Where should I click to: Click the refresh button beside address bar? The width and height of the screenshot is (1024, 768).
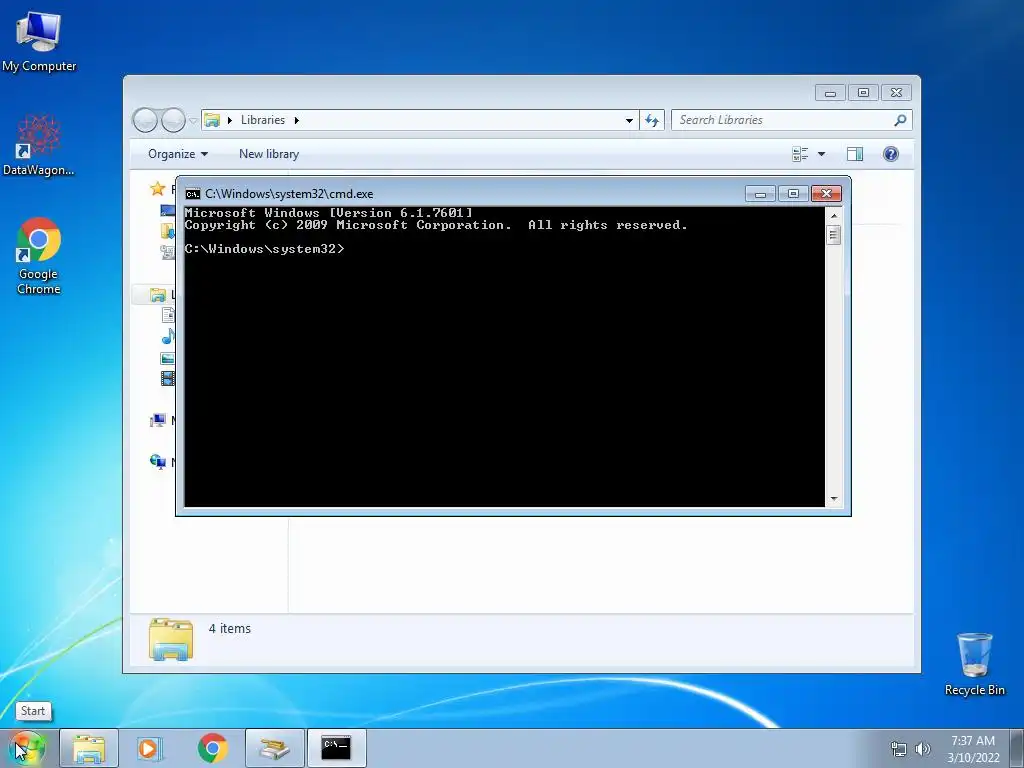652,120
